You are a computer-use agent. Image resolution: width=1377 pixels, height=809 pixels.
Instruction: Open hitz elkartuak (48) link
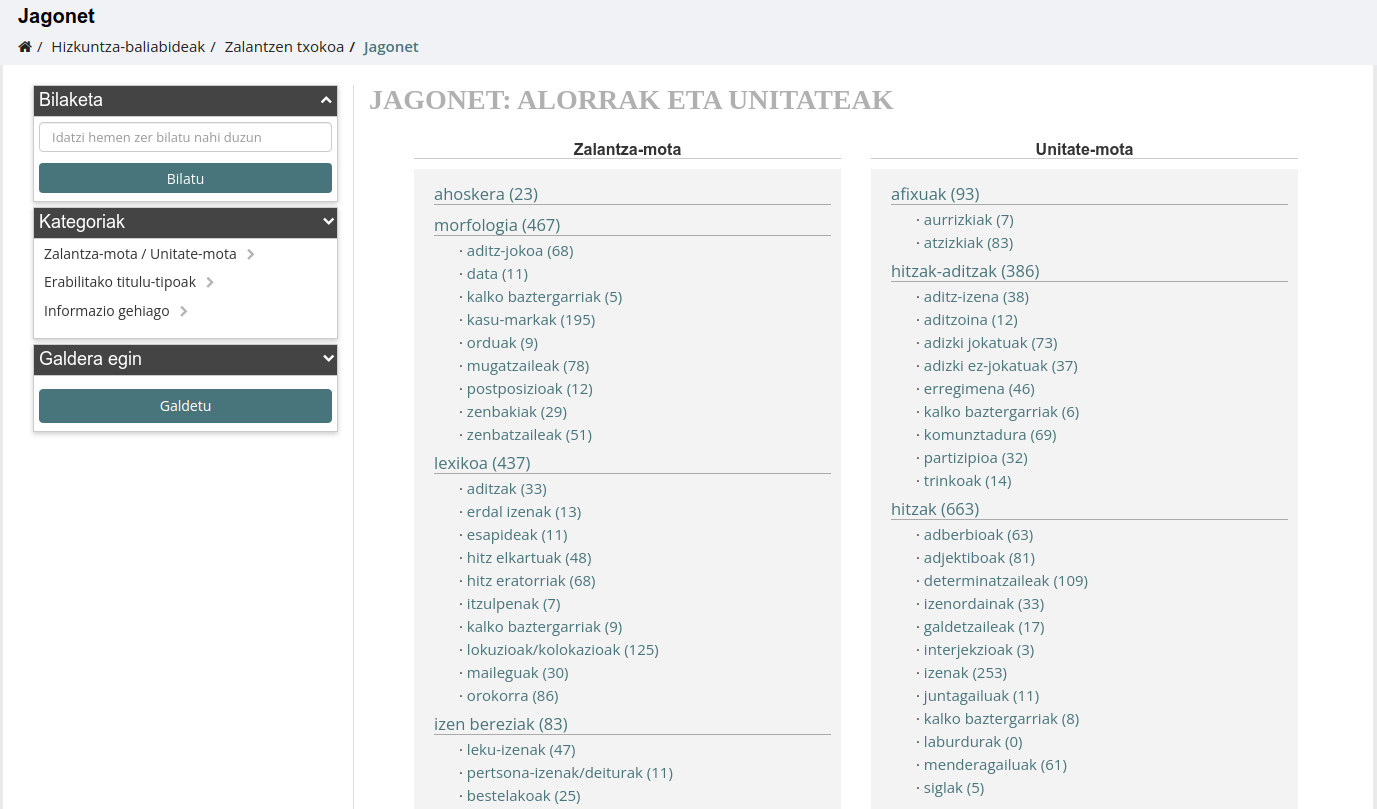[x=529, y=558]
